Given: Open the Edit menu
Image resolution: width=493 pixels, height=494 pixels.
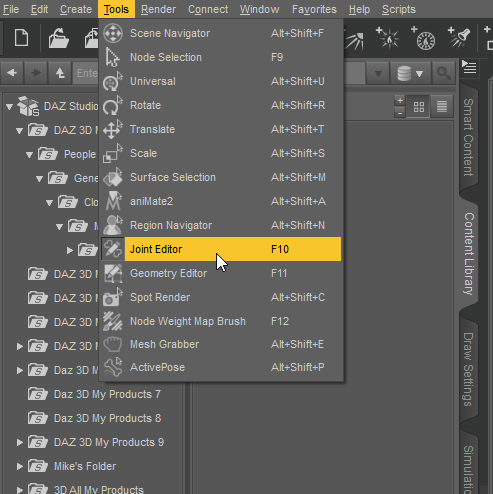Looking at the screenshot, I should [39, 9].
